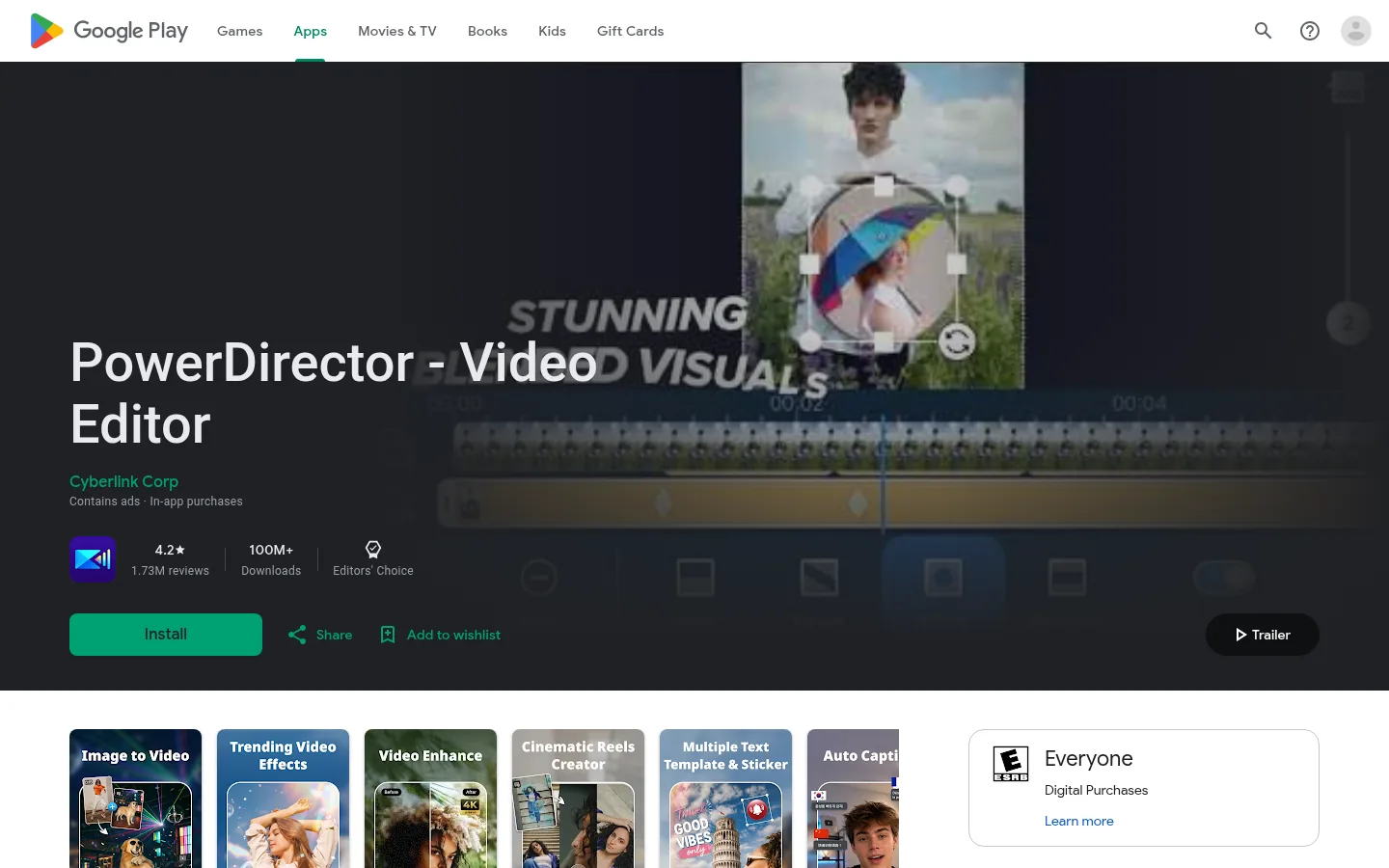Image resolution: width=1389 pixels, height=868 pixels.
Task: Open the Trending Video Effects screenshot
Action: [284, 799]
